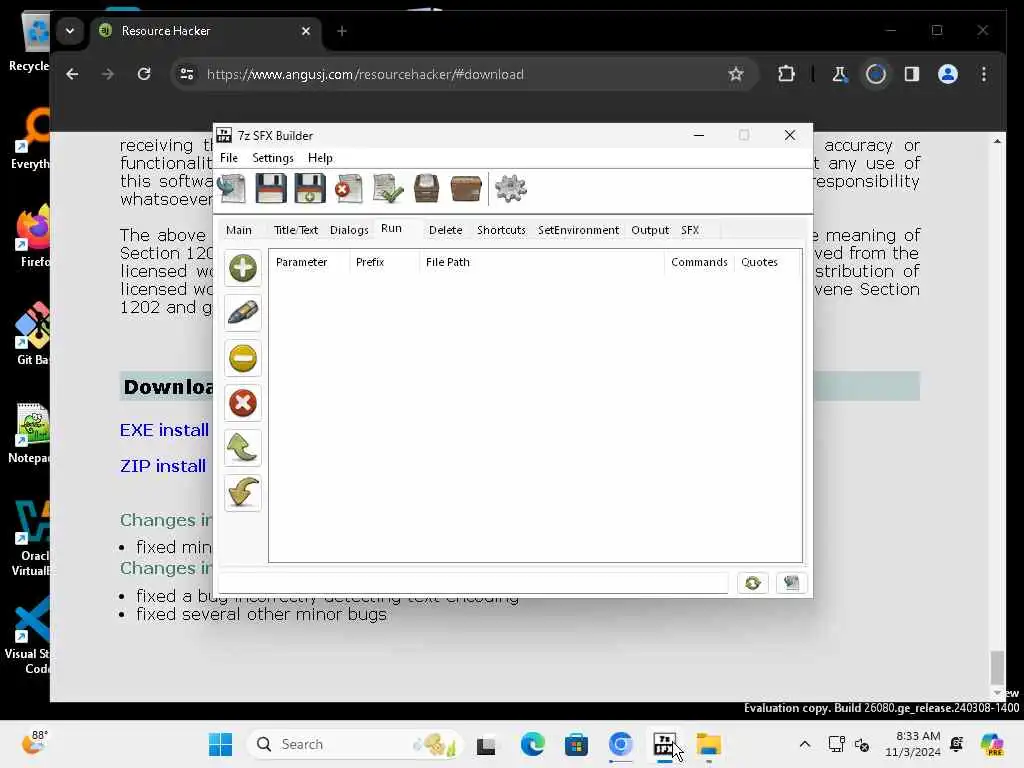
Task: Click the small document icon beside refresh
Action: click(x=792, y=583)
